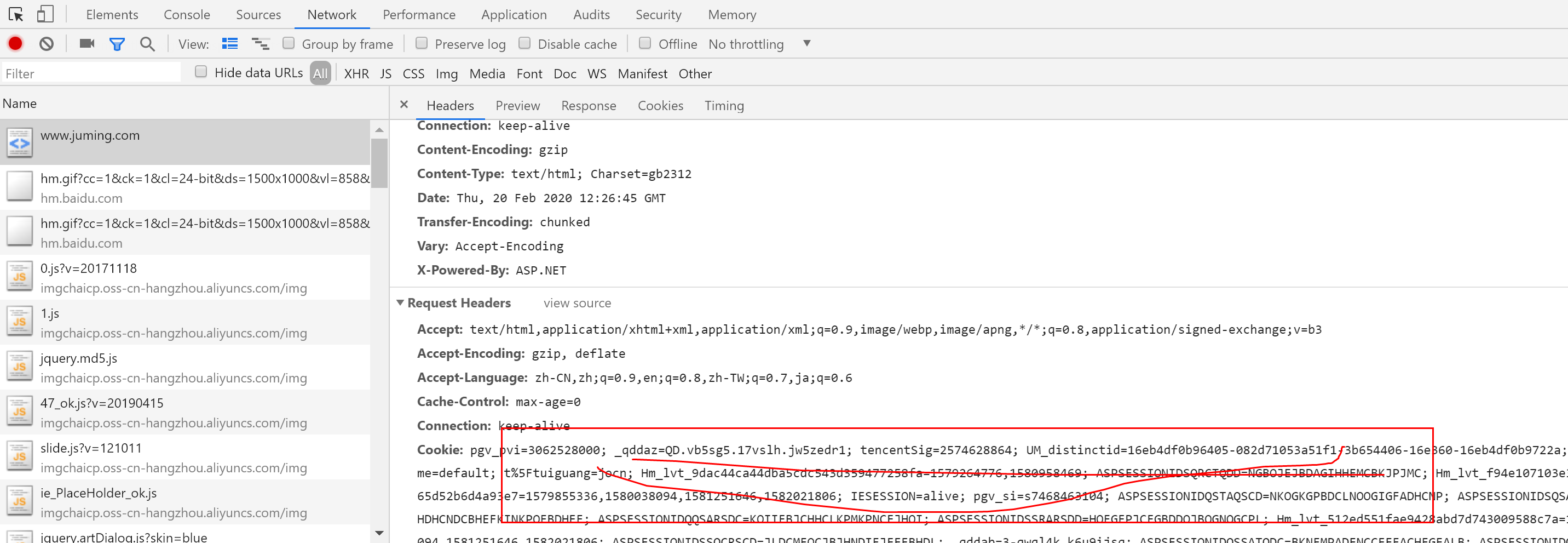Open the Security tab
Viewport: 1568px width, 543px height.
658,15
